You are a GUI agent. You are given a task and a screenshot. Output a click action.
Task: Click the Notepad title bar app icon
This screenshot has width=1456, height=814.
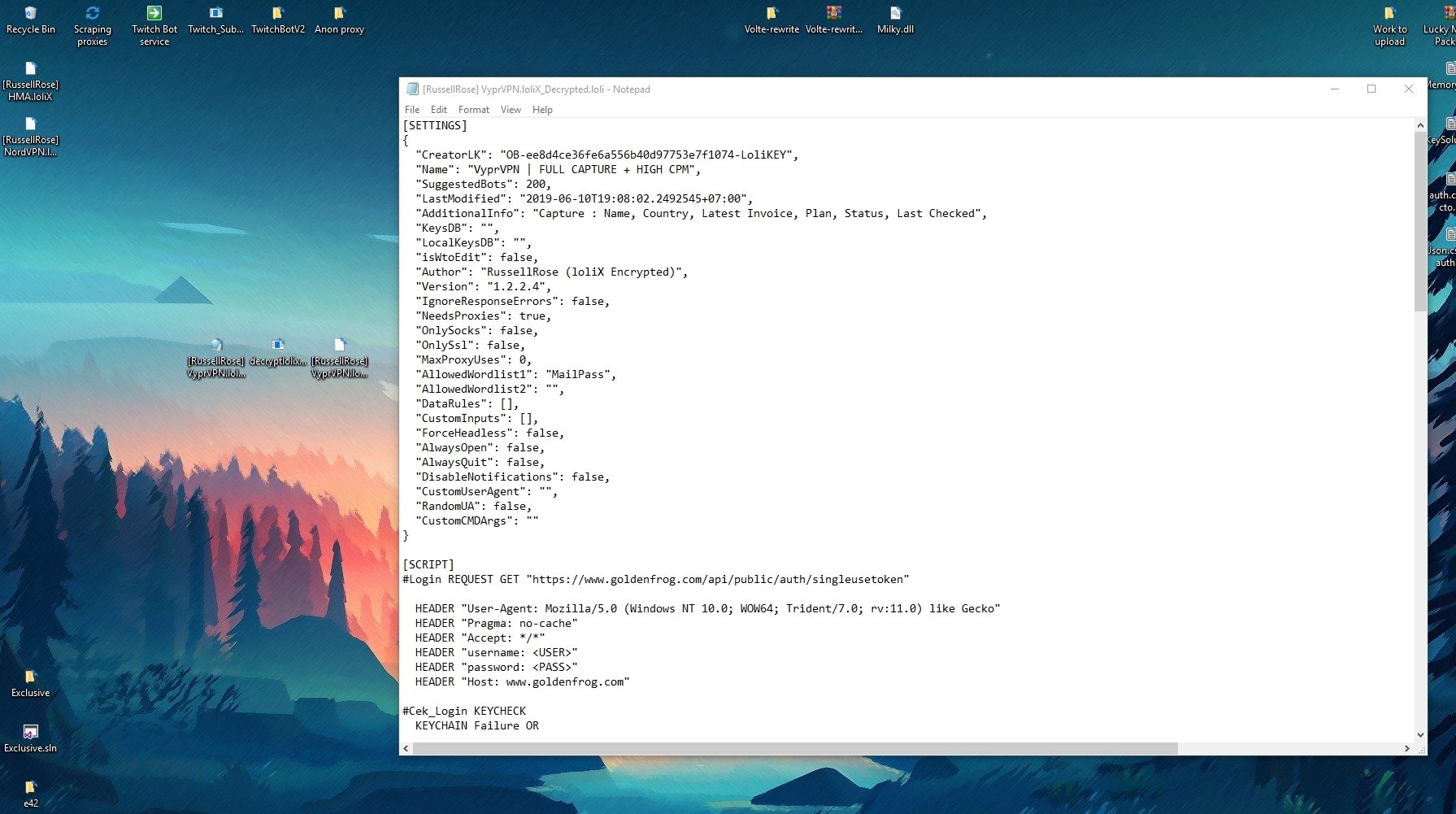412,89
